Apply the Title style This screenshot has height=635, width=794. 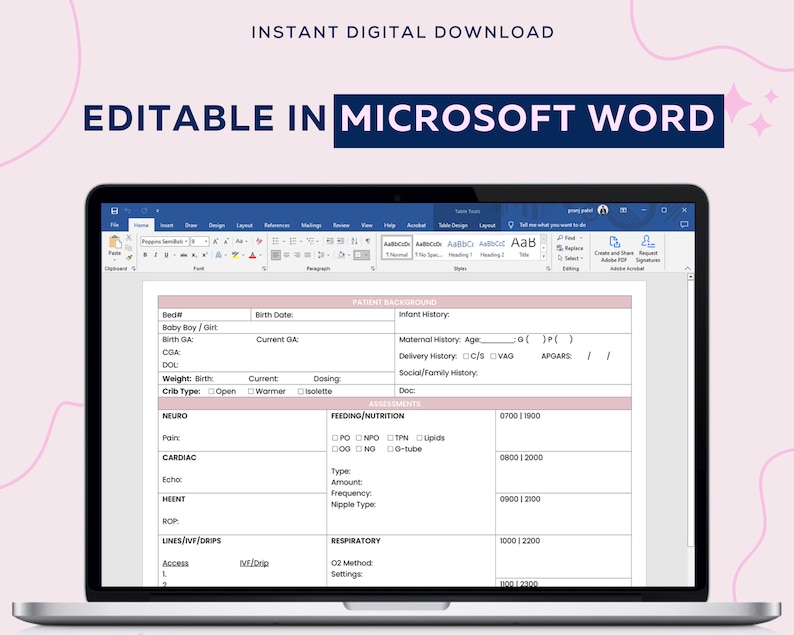pyautogui.click(x=523, y=248)
